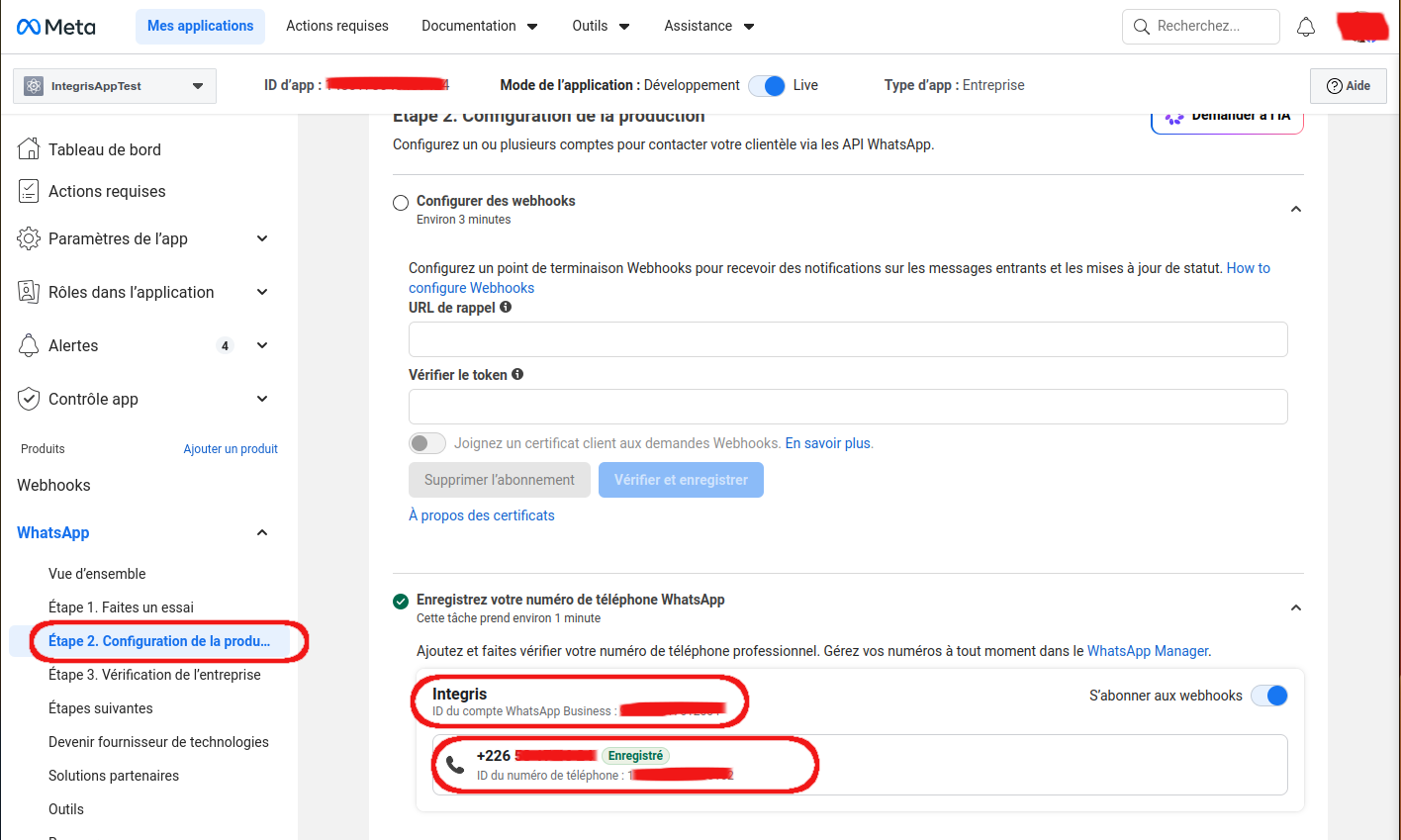Click the Aide button
The image size is (1401, 840).
pyautogui.click(x=1348, y=86)
